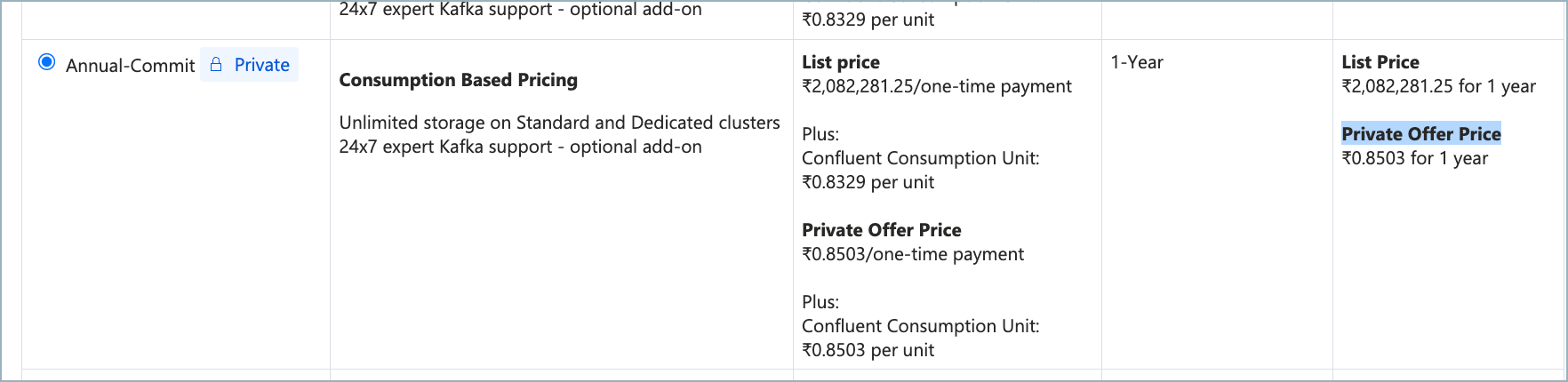Click the List price heading above one-time payment
The width and height of the screenshot is (1568, 382).
point(840,62)
